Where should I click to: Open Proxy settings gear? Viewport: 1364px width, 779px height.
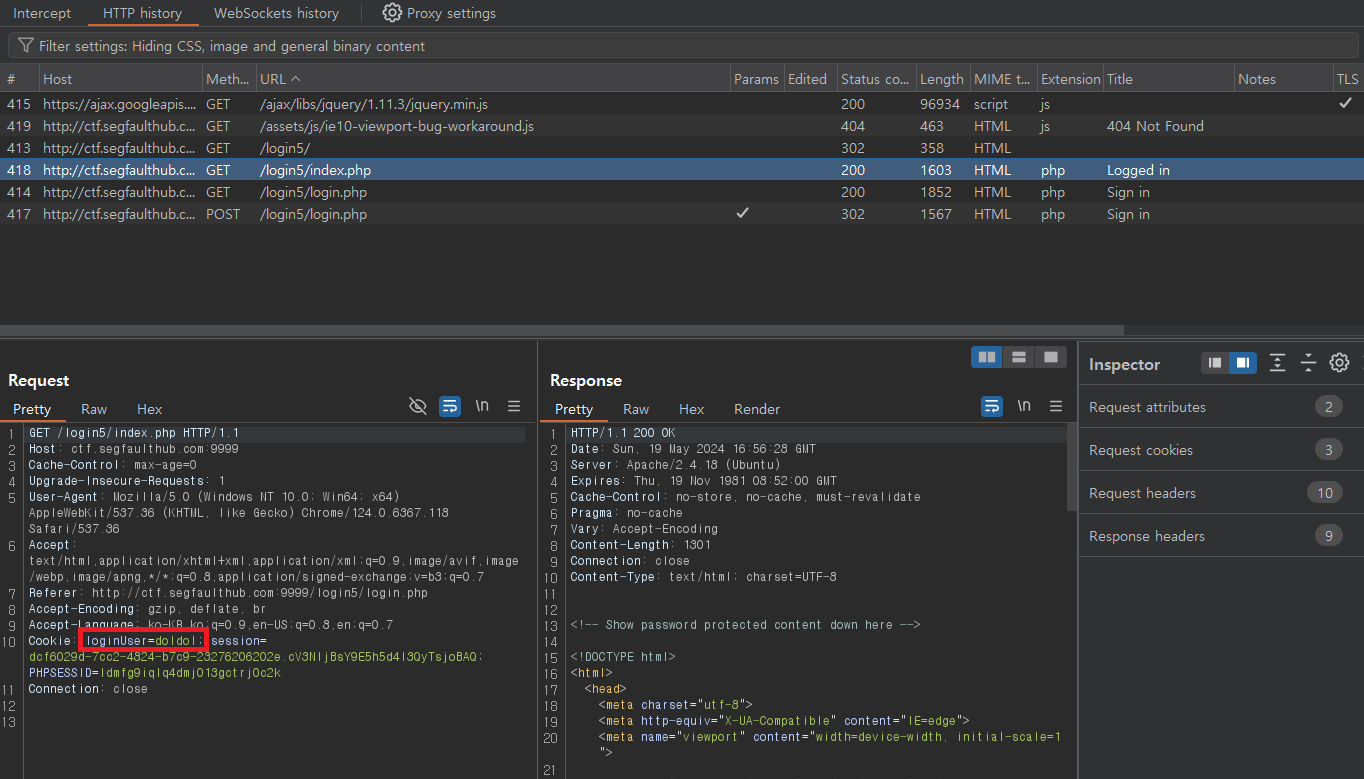pyautogui.click(x=392, y=13)
